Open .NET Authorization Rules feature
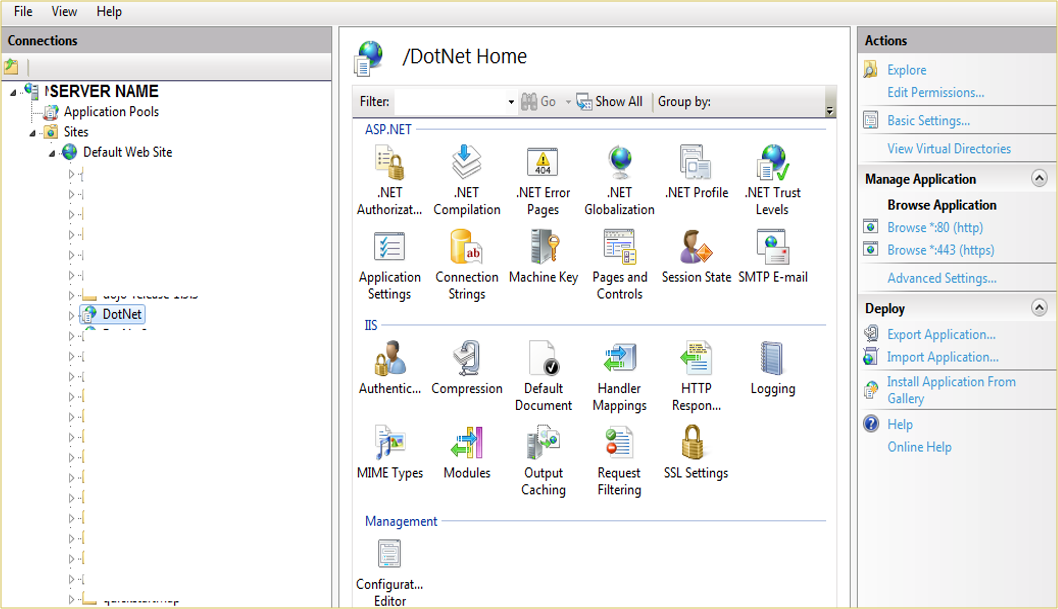 point(389,180)
